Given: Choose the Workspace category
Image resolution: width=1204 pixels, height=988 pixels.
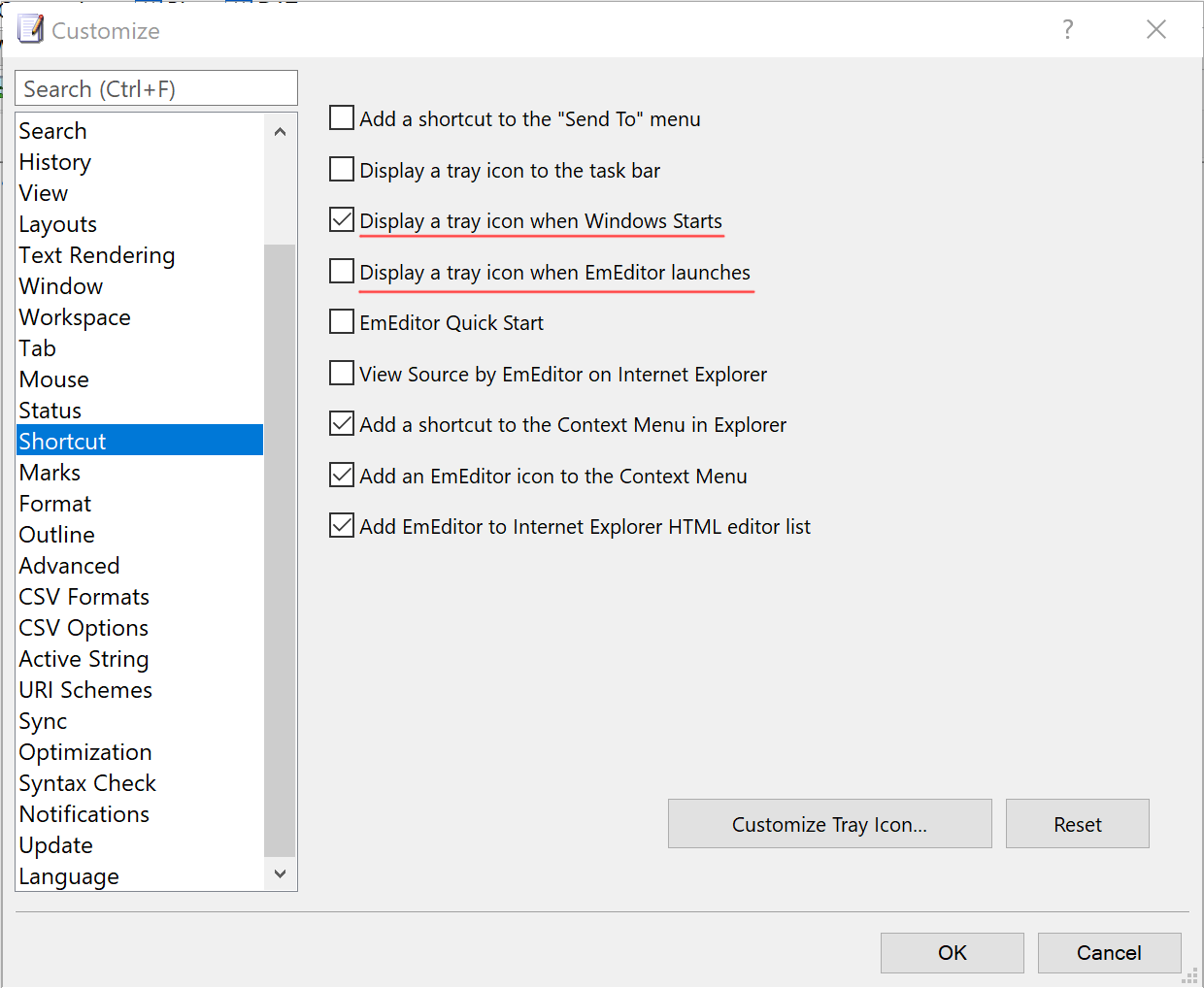Looking at the screenshot, I should (x=140, y=317).
